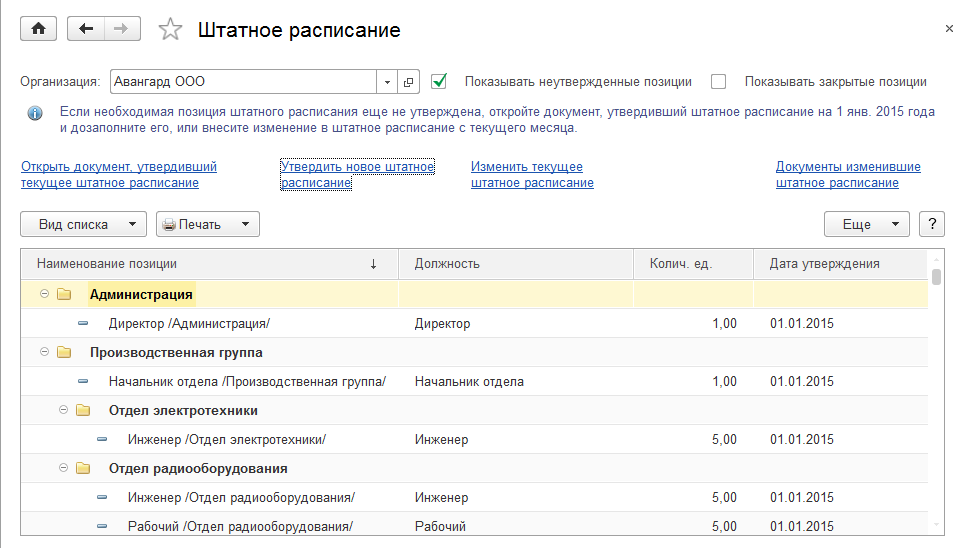Click the info icon beside hint text
Image resolution: width=954 pixels, height=548 pixels.
click(x=35, y=114)
